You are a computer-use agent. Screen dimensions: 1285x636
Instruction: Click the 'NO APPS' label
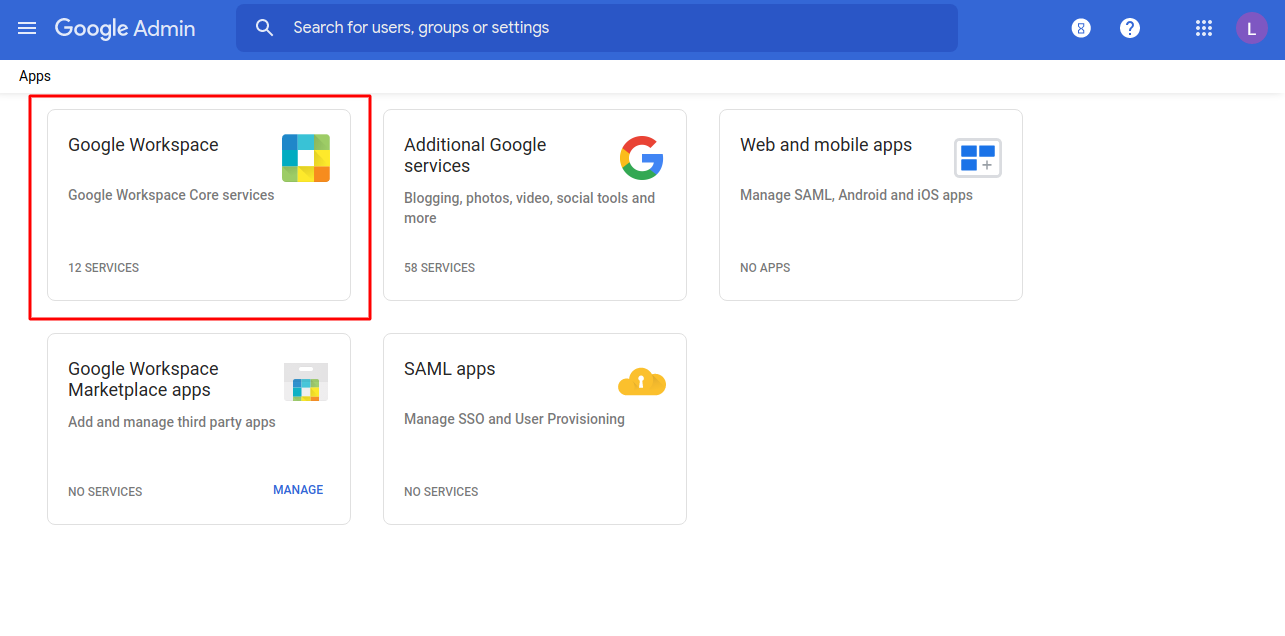coord(765,268)
